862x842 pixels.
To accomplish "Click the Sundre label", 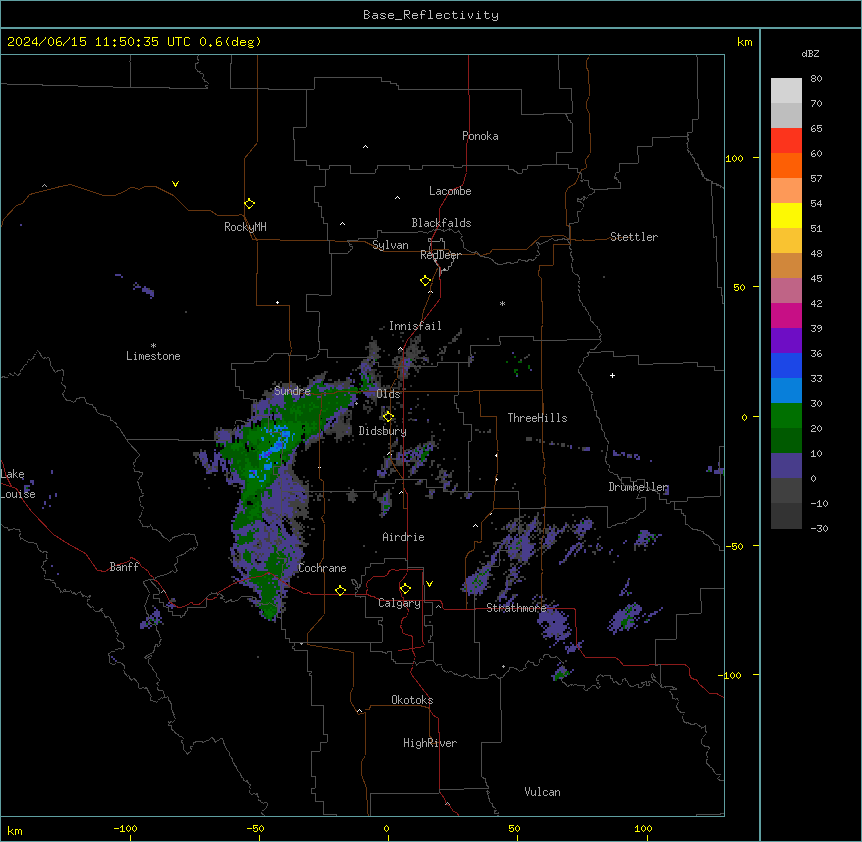I will coord(292,391).
